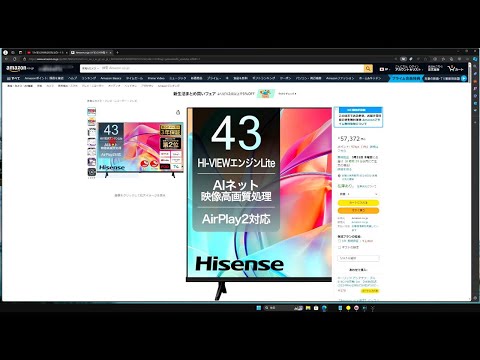Click the yellow magnifier search button
Viewport: 480px width, 360px height.
pos(368,68)
